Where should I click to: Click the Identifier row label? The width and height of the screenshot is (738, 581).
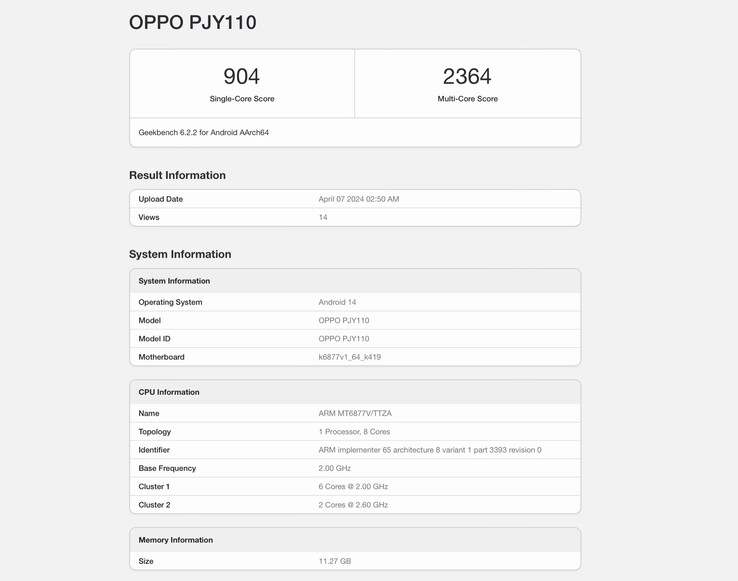[154, 450]
